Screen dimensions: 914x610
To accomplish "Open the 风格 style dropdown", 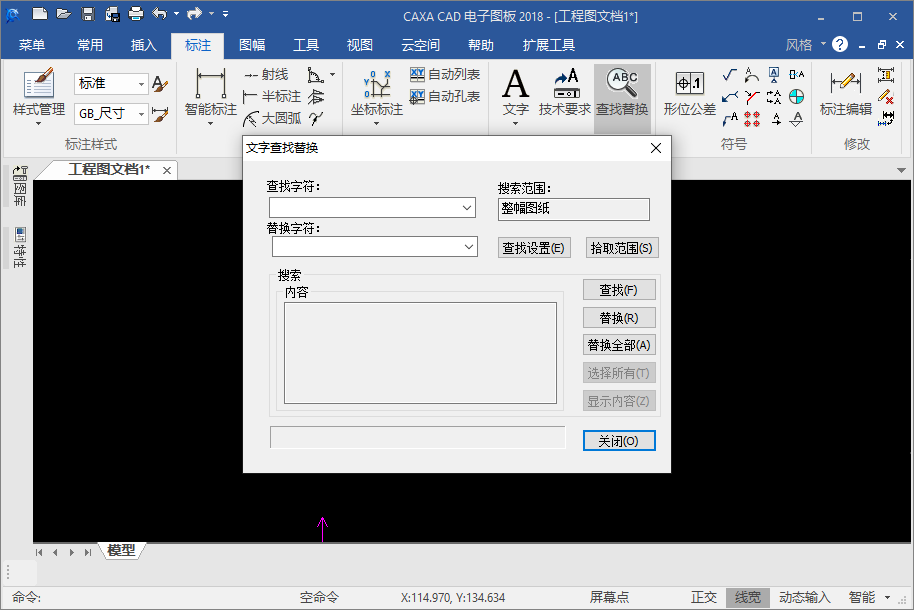I will click(x=806, y=44).
